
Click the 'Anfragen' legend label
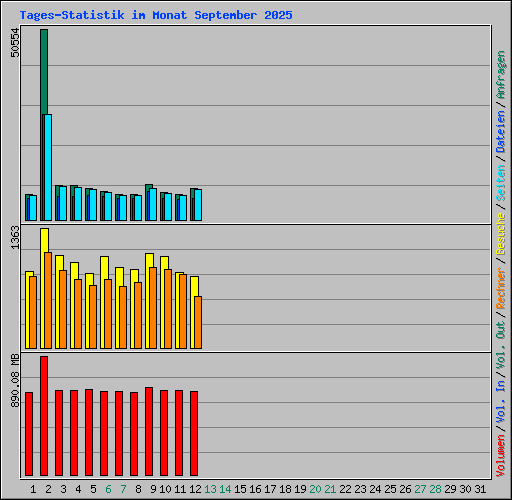[x=501, y=75]
